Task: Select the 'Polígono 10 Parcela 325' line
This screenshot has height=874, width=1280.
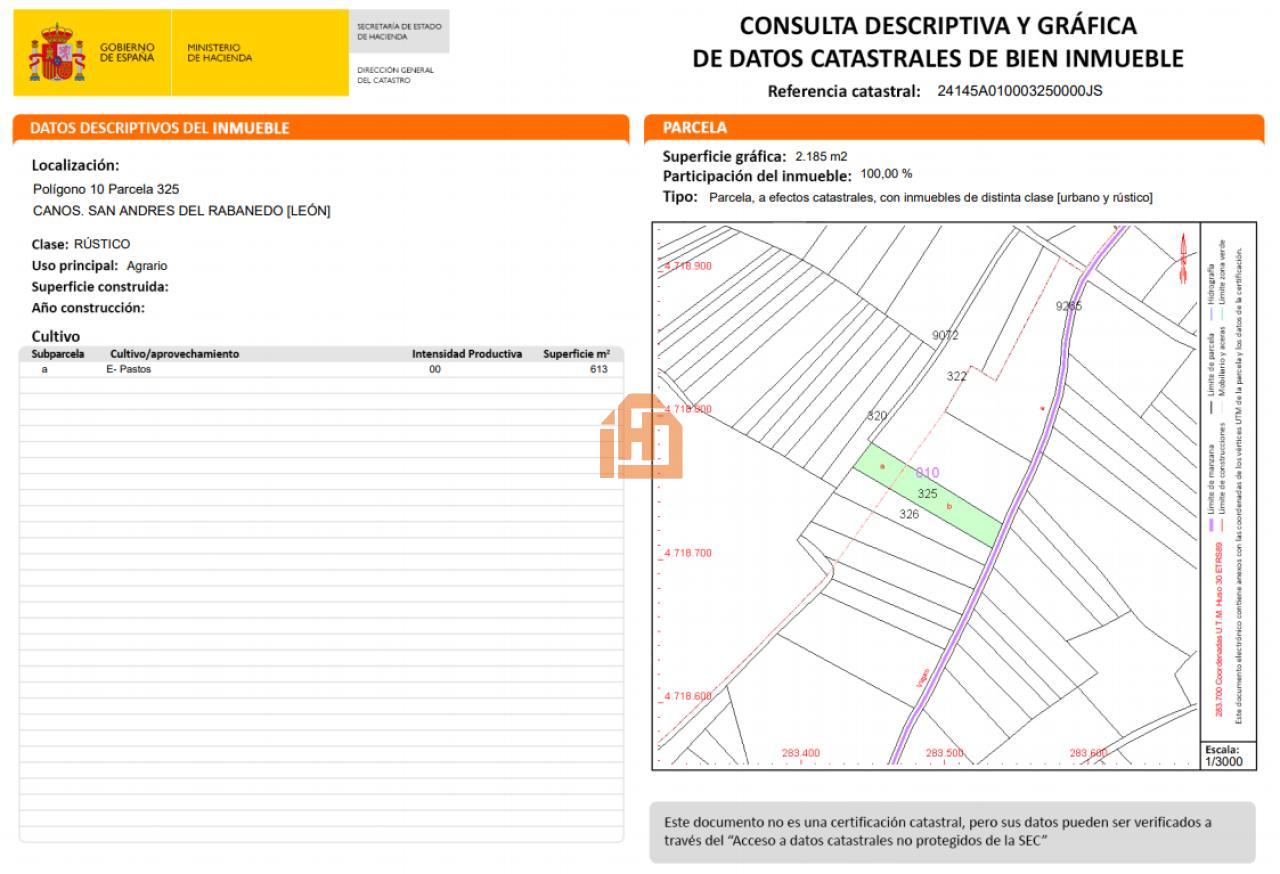Action: [106, 189]
